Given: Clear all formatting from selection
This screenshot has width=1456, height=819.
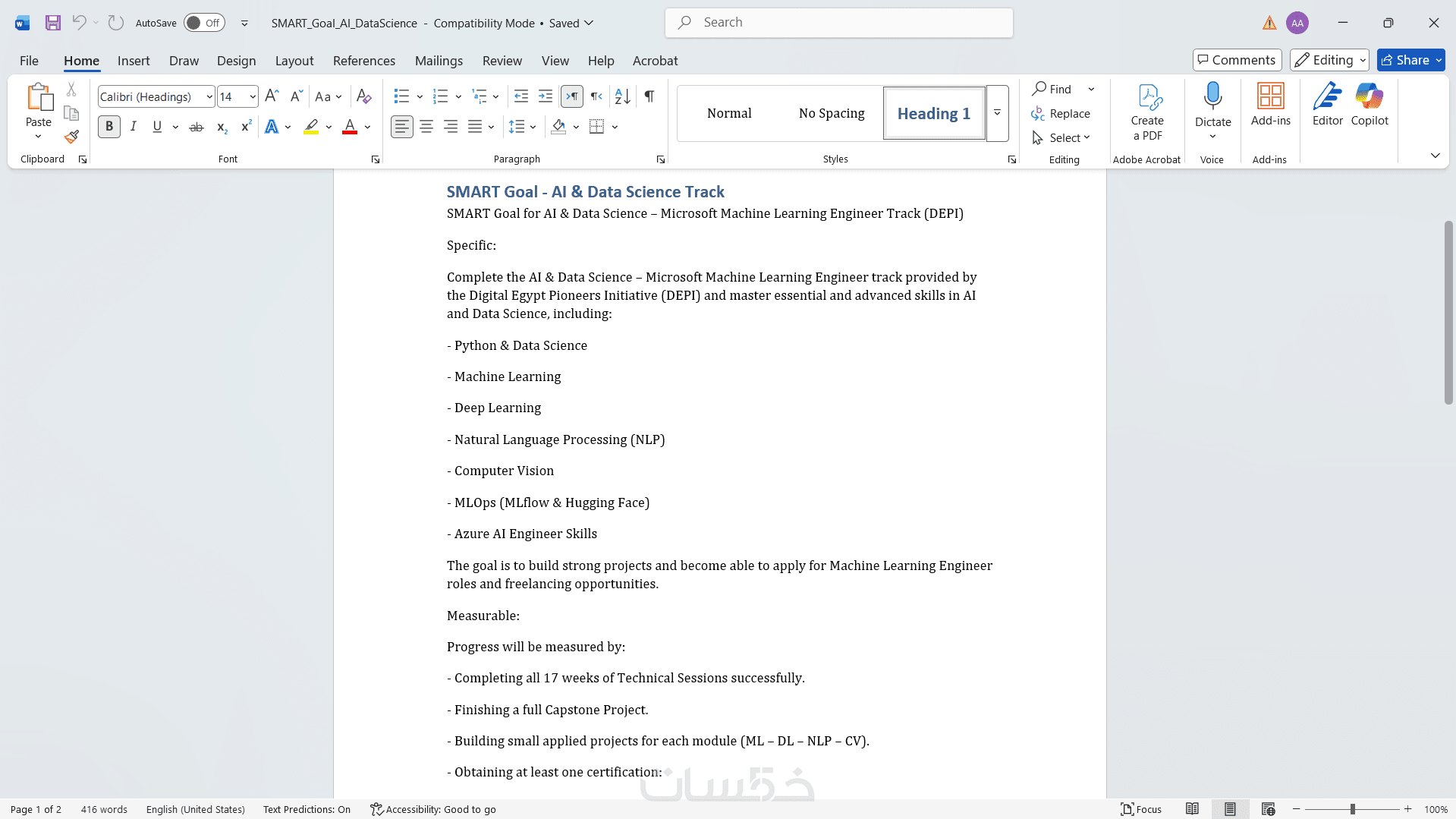Looking at the screenshot, I should coord(364,96).
